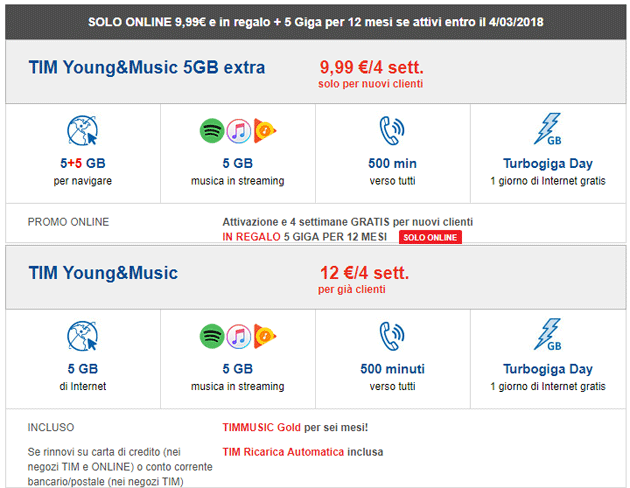Click the Google Play Music icon in the 5GB extra plan

[x=263, y=131]
